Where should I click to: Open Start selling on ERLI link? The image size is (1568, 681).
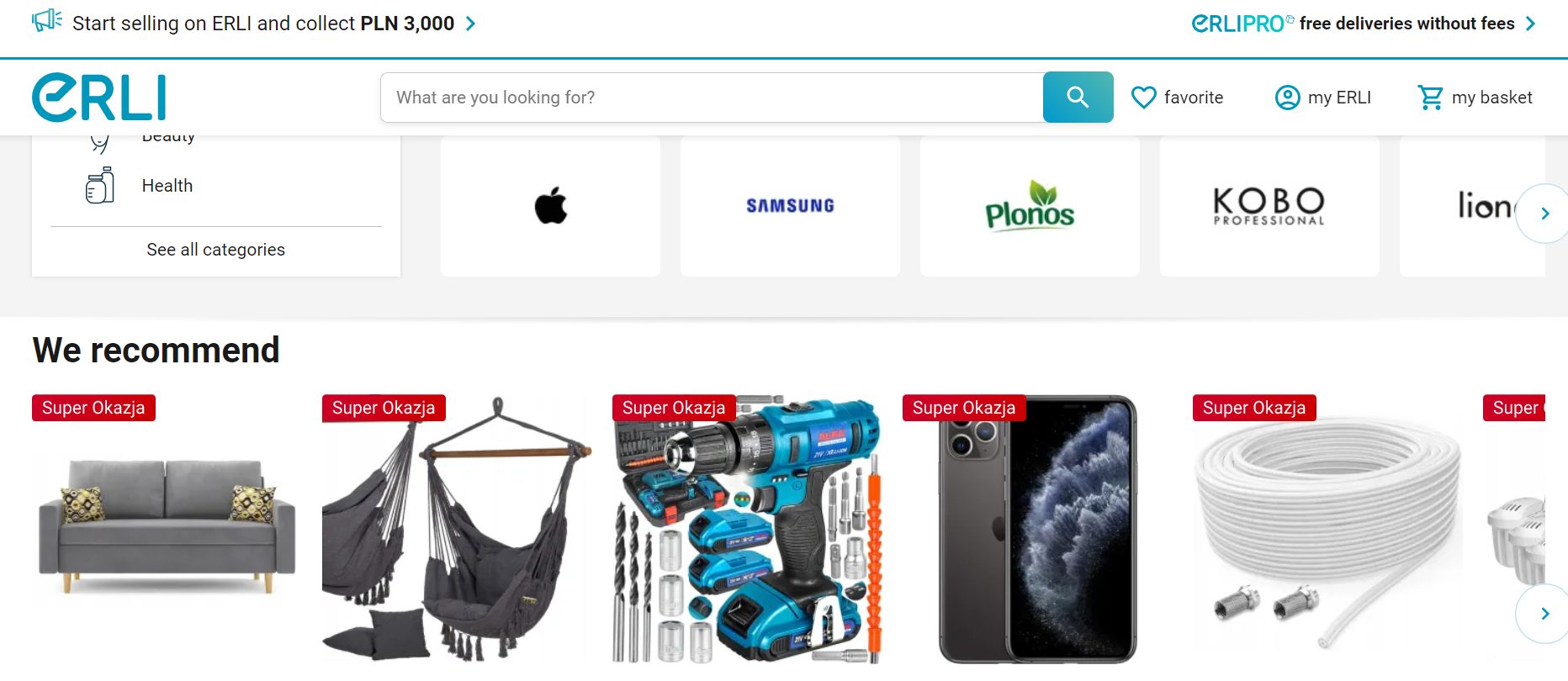(263, 24)
